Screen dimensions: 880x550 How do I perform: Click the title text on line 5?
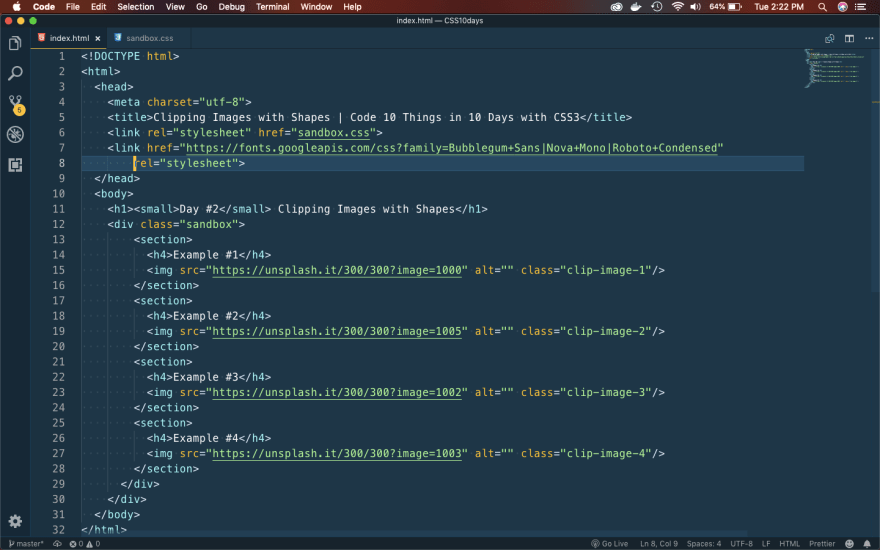pyautogui.click(x=366, y=118)
